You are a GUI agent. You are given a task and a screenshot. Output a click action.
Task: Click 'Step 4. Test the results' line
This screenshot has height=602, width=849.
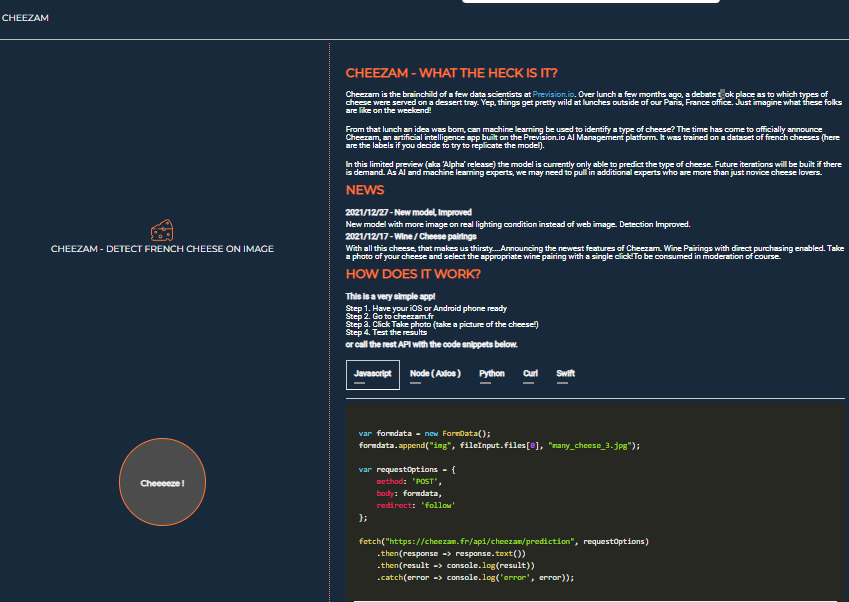[386, 332]
